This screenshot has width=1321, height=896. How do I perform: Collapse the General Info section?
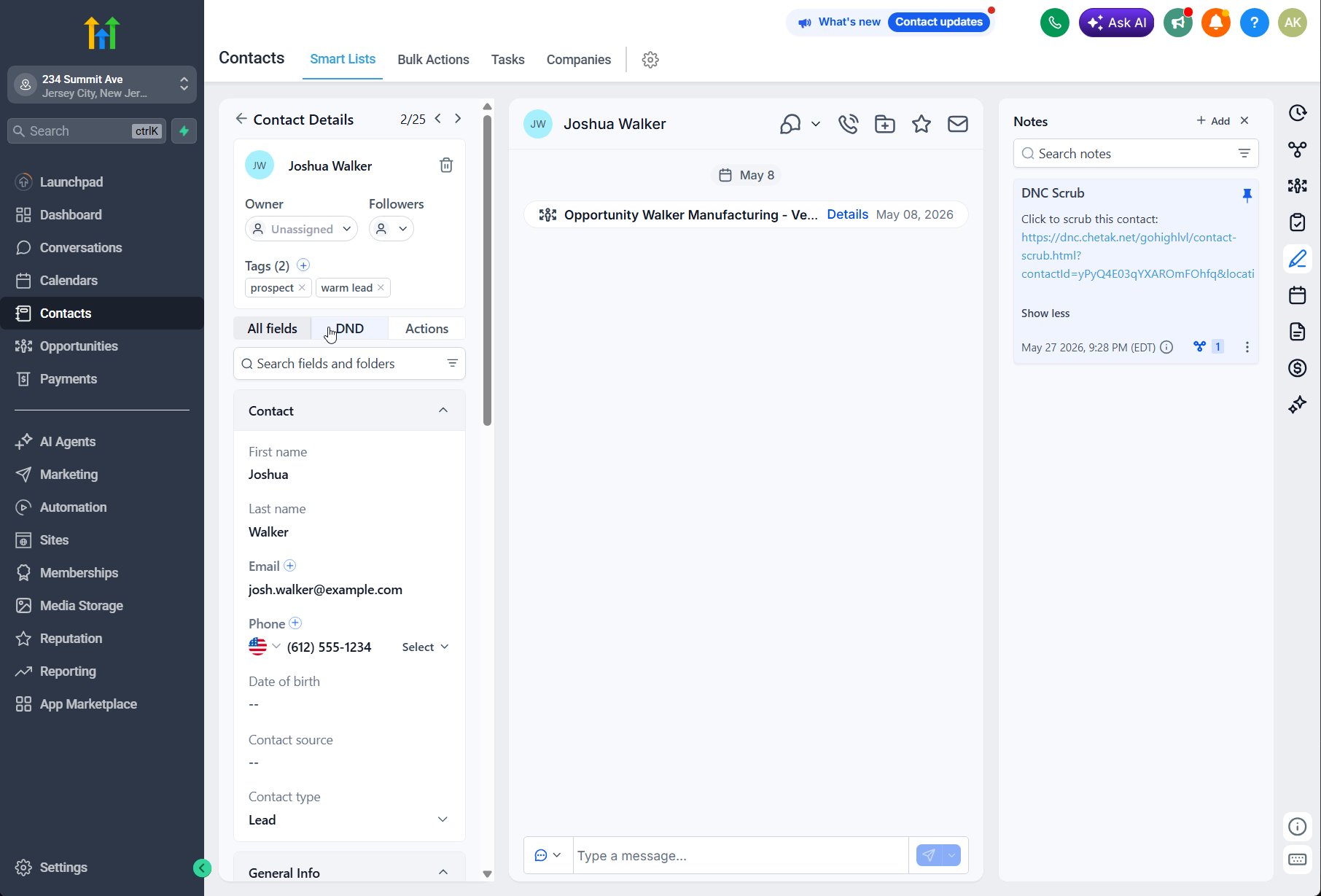tap(443, 873)
